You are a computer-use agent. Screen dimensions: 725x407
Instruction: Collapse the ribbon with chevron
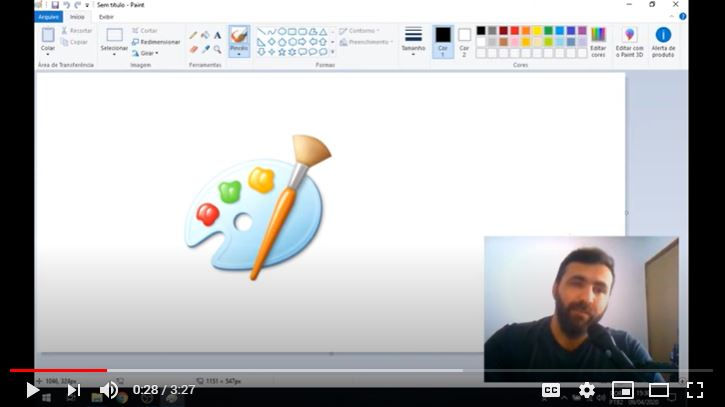(x=671, y=17)
